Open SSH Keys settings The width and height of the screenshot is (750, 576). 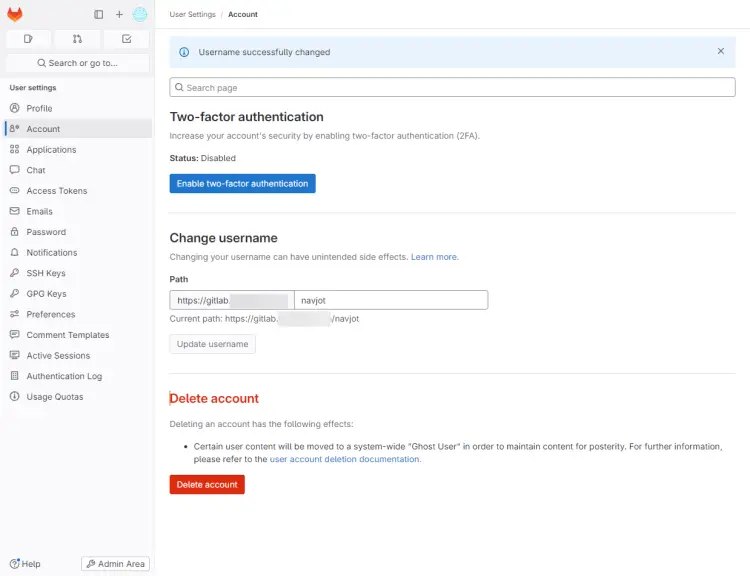point(46,273)
